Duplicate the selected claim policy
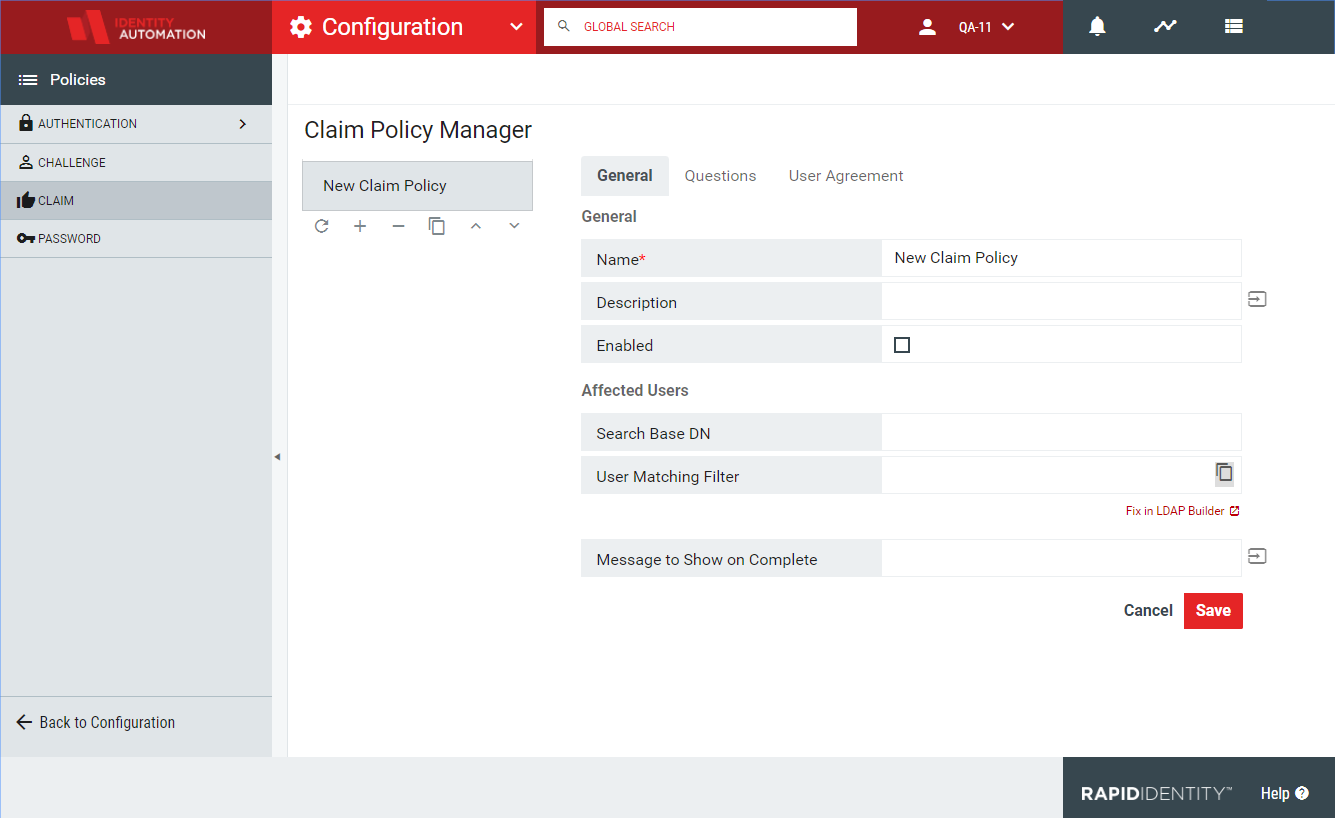The height and width of the screenshot is (818, 1335). pos(437,226)
